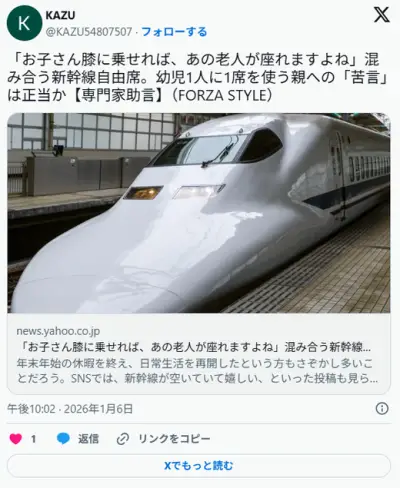Viewport: 400px width, 488px height.
Task: Open the link card article headline
Action: pos(194,347)
